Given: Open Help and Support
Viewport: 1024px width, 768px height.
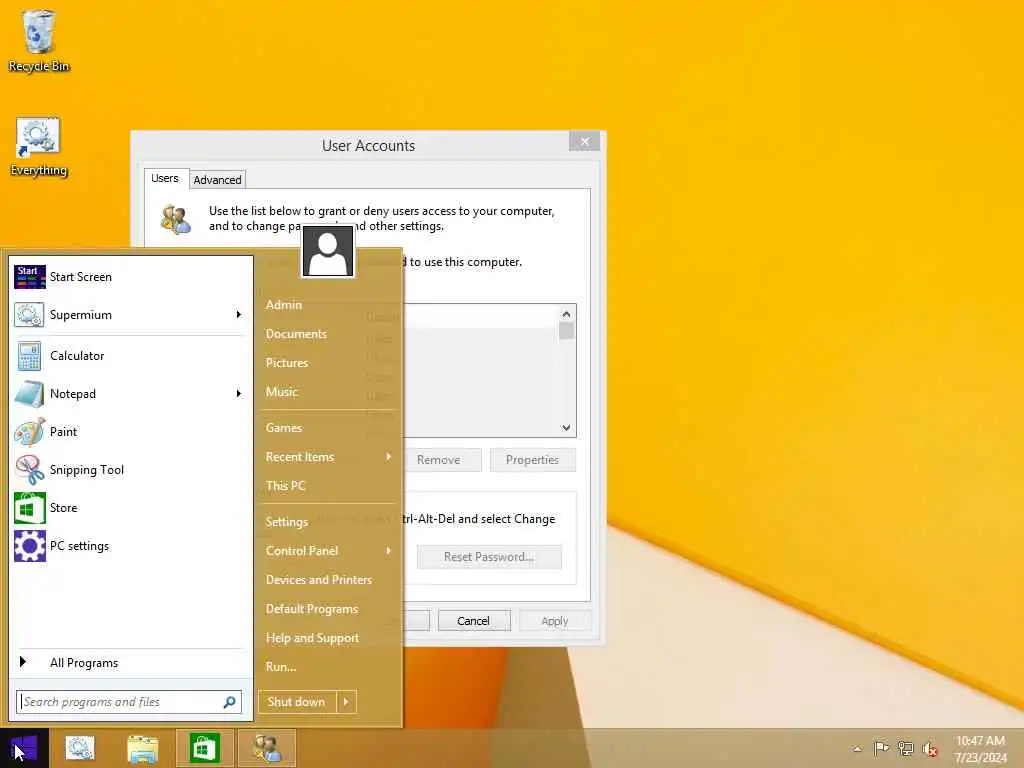Looking at the screenshot, I should (312, 638).
